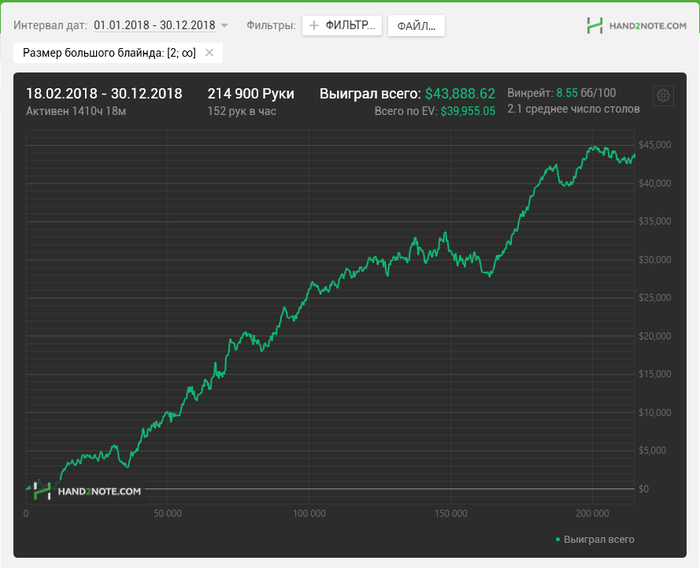Click the Размер большого блайнда filter chip
This screenshot has height=568, width=700.
(x=118, y=53)
